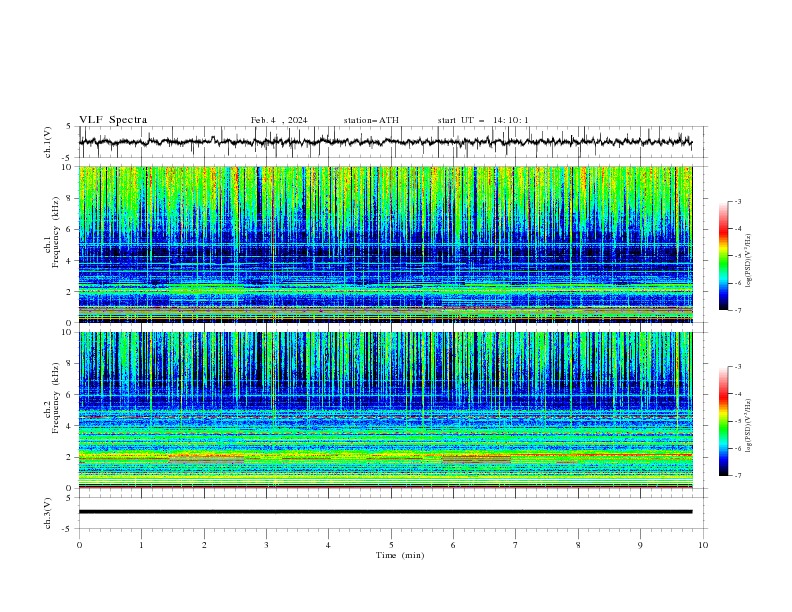The image size is (792, 612).
Task: Click the ch.2 'Frequency (kHz)' axis label
Action: tap(55, 397)
